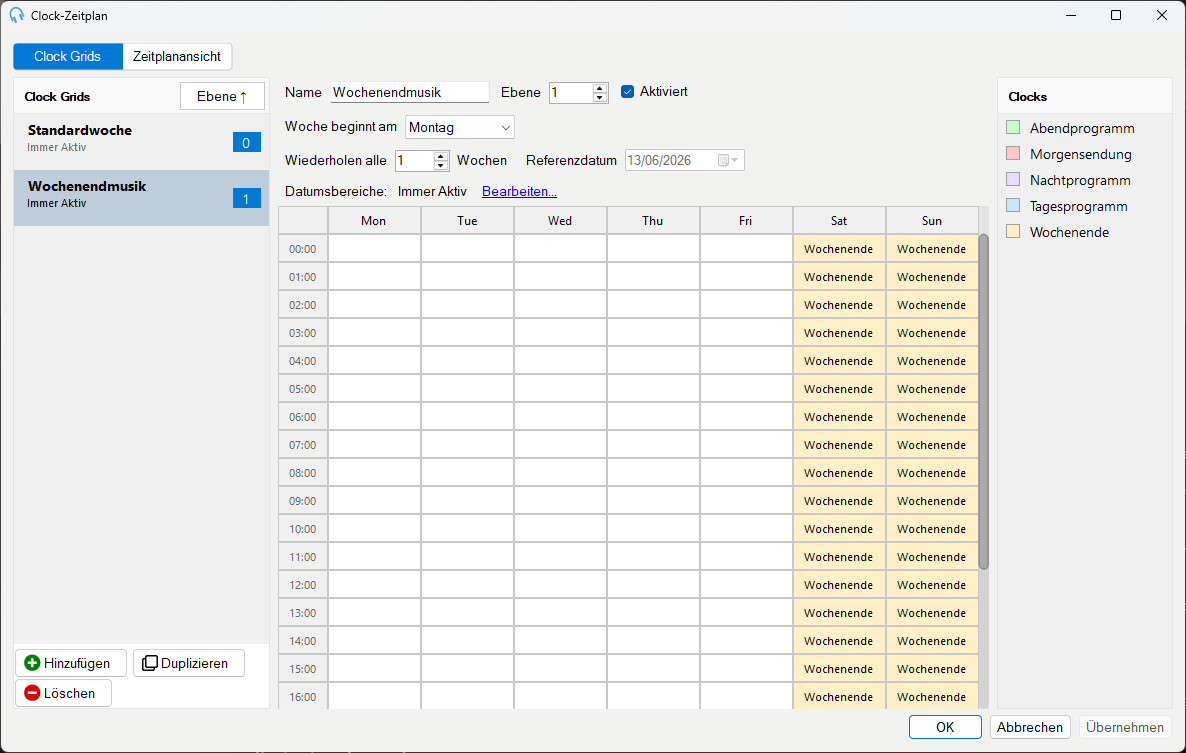Decrease Wiederholen alle weeks with down arrow

[x=441, y=165]
